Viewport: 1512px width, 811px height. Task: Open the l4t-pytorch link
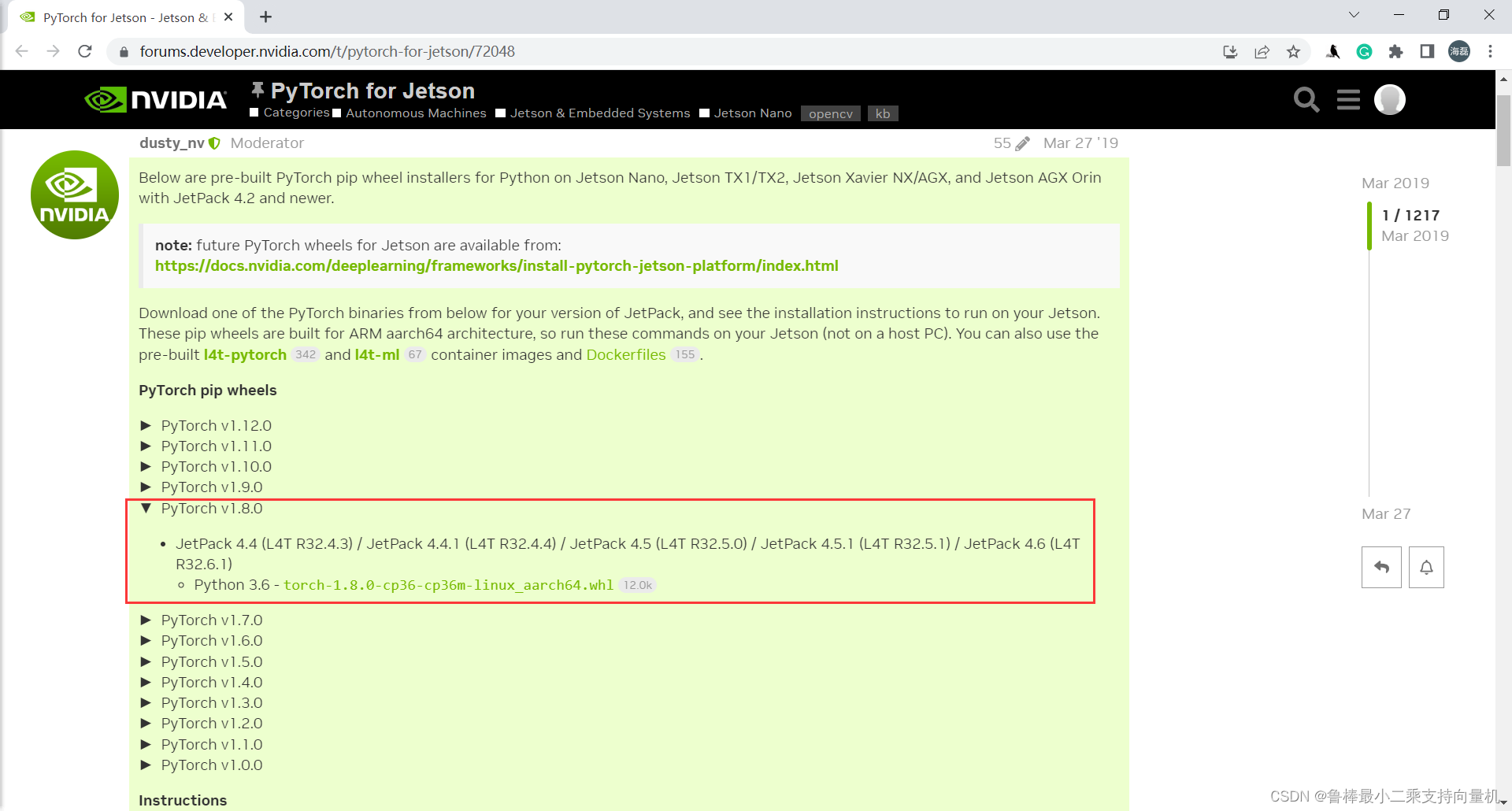(x=245, y=355)
